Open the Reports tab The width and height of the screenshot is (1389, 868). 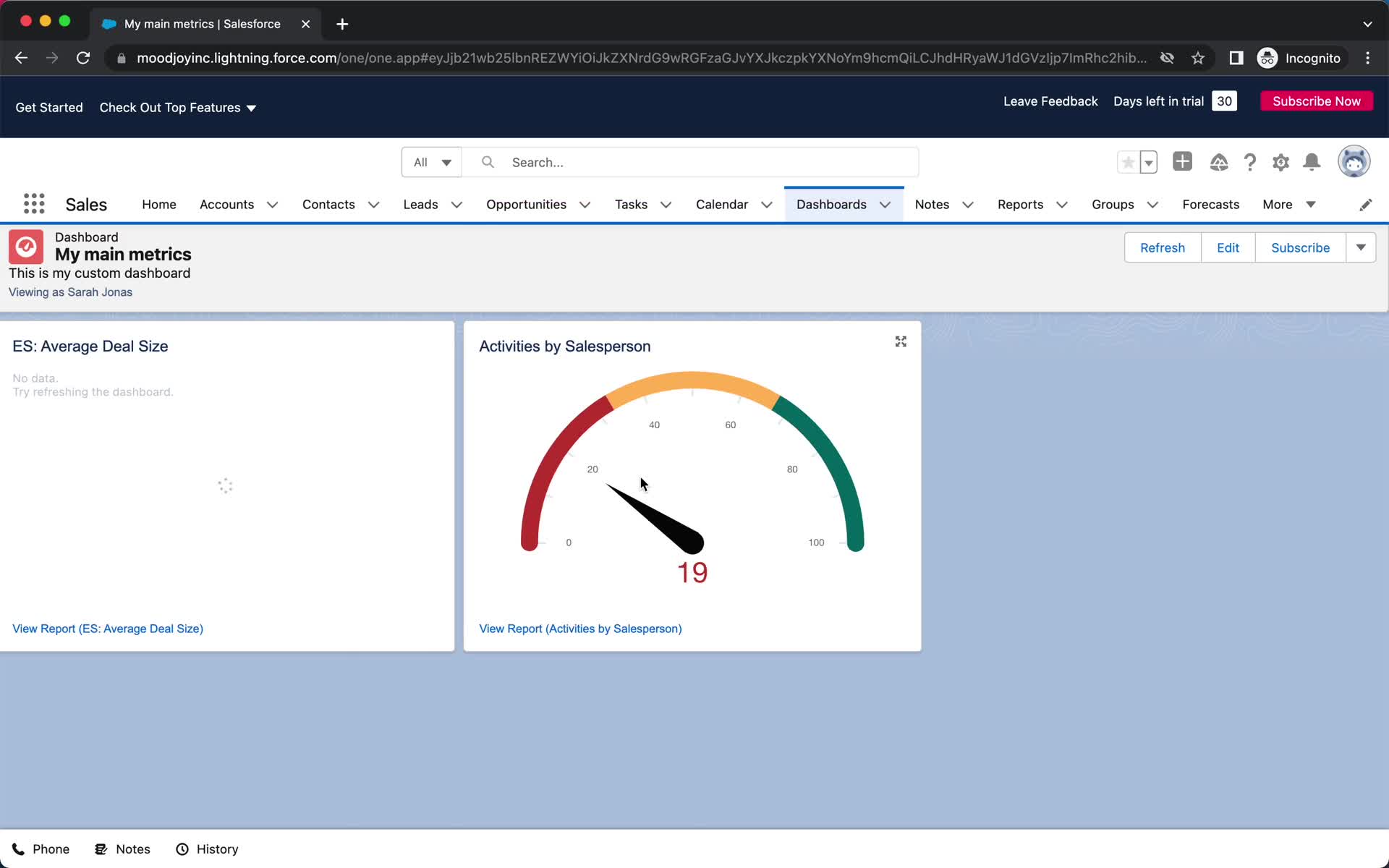click(1020, 205)
